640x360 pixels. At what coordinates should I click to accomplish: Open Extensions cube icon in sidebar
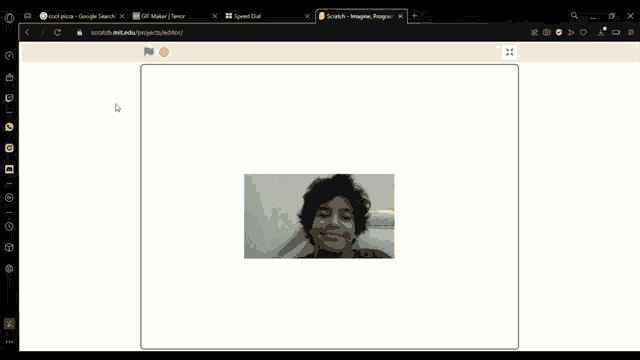[x=9, y=247]
